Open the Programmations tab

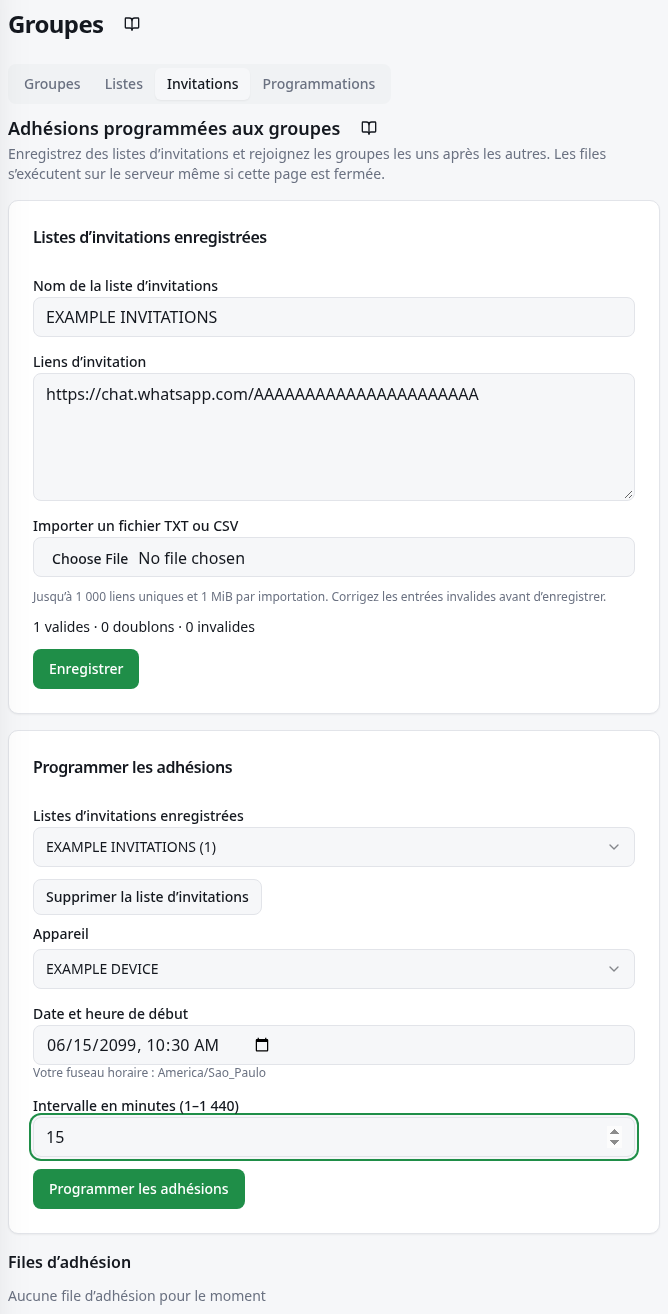pyautogui.click(x=319, y=84)
